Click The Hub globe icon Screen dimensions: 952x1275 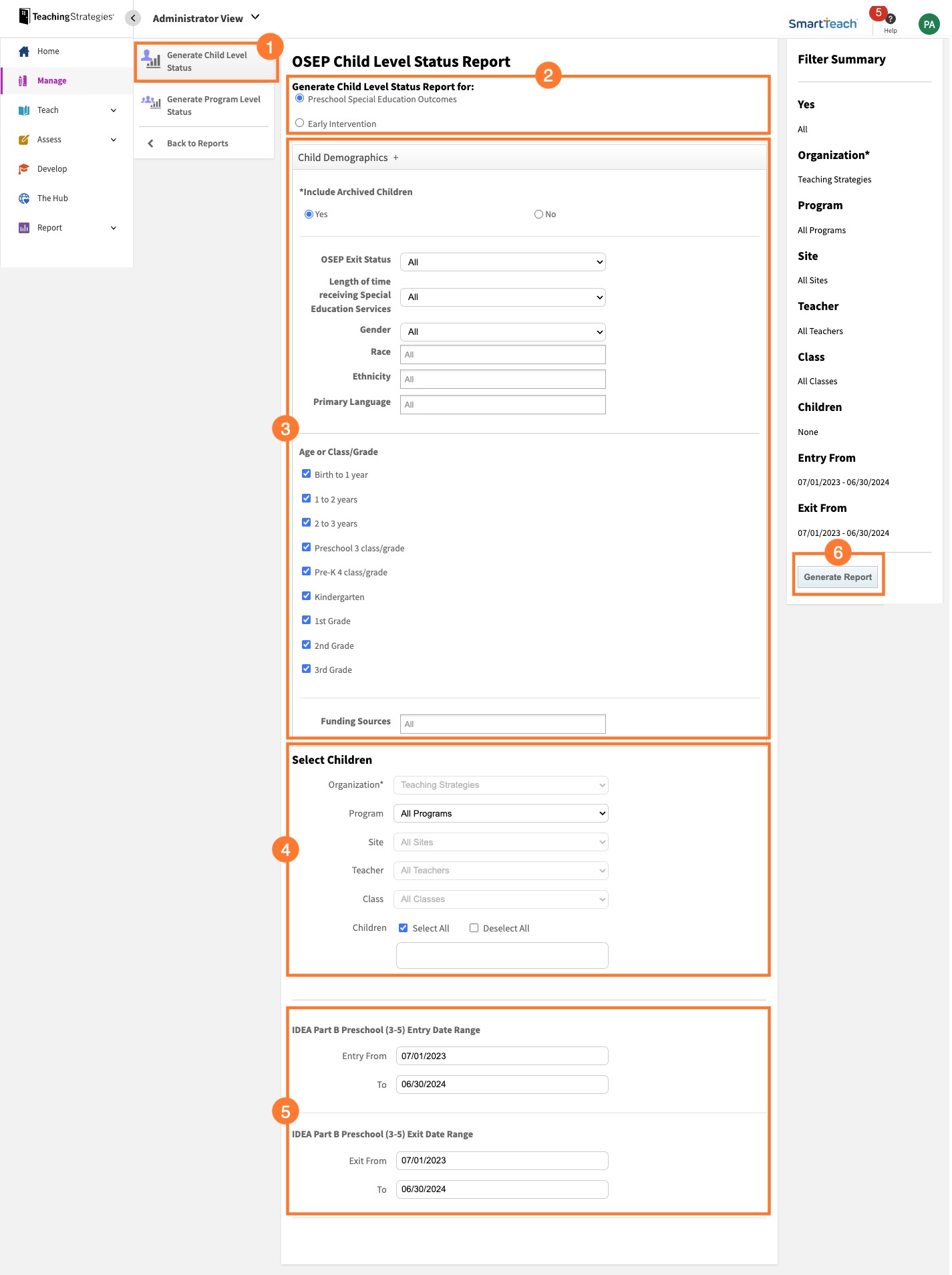[24, 198]
